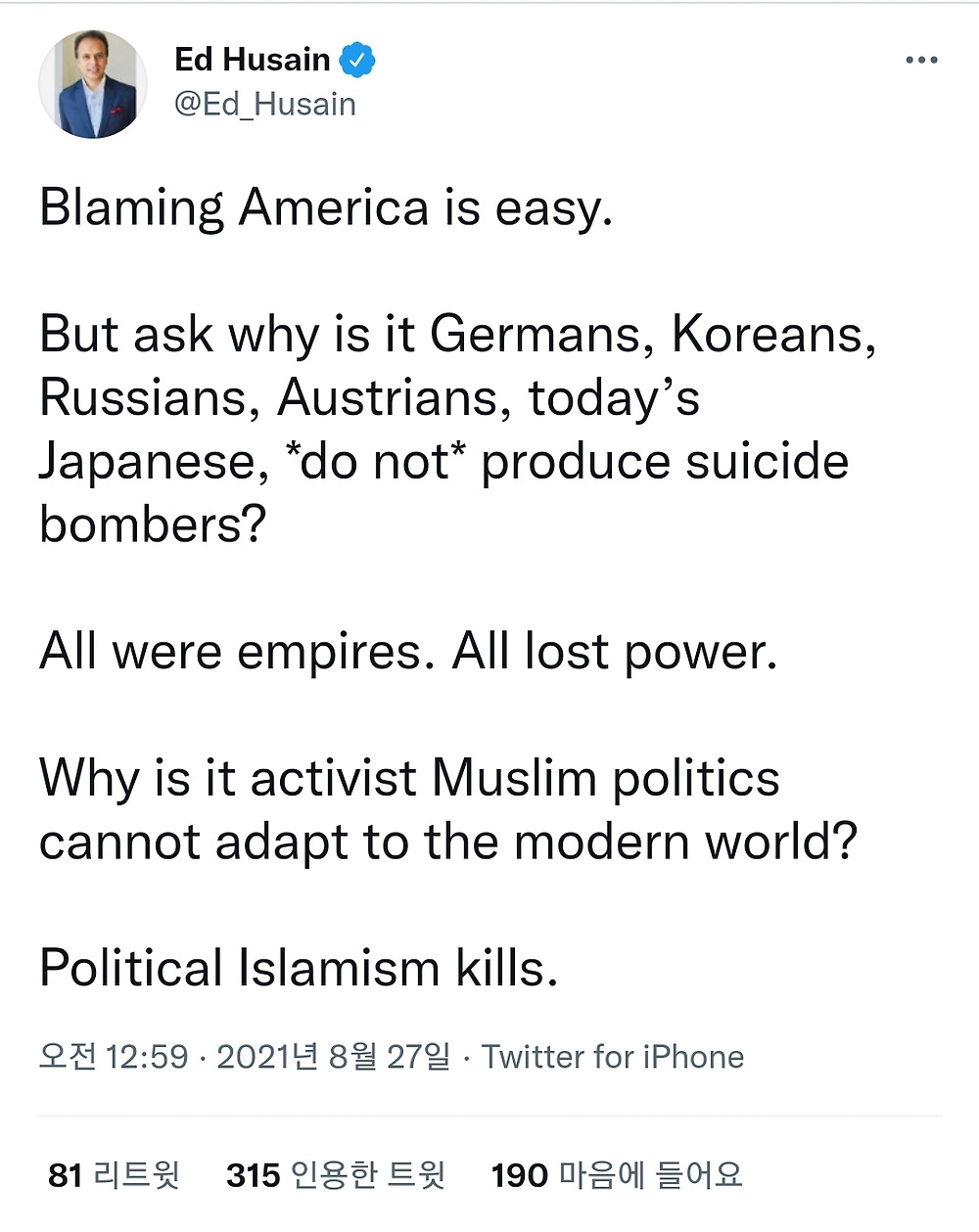The width and height of the screenshot is (979, 1232).
Task: Click the 'But ask why is it Germans, Koreans,' line
Action: point(458,336)
